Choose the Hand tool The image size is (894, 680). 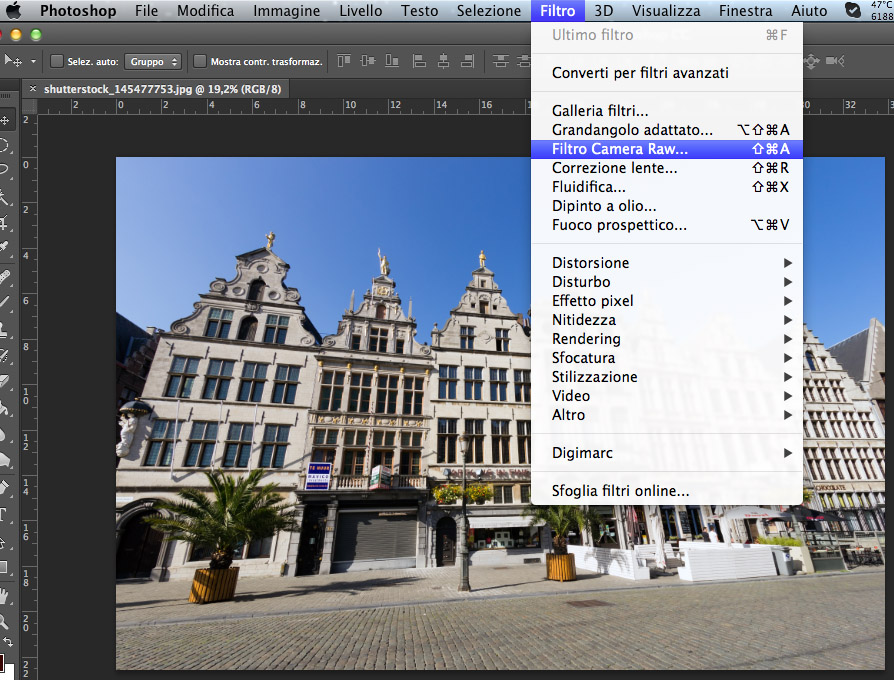point(5,594)
